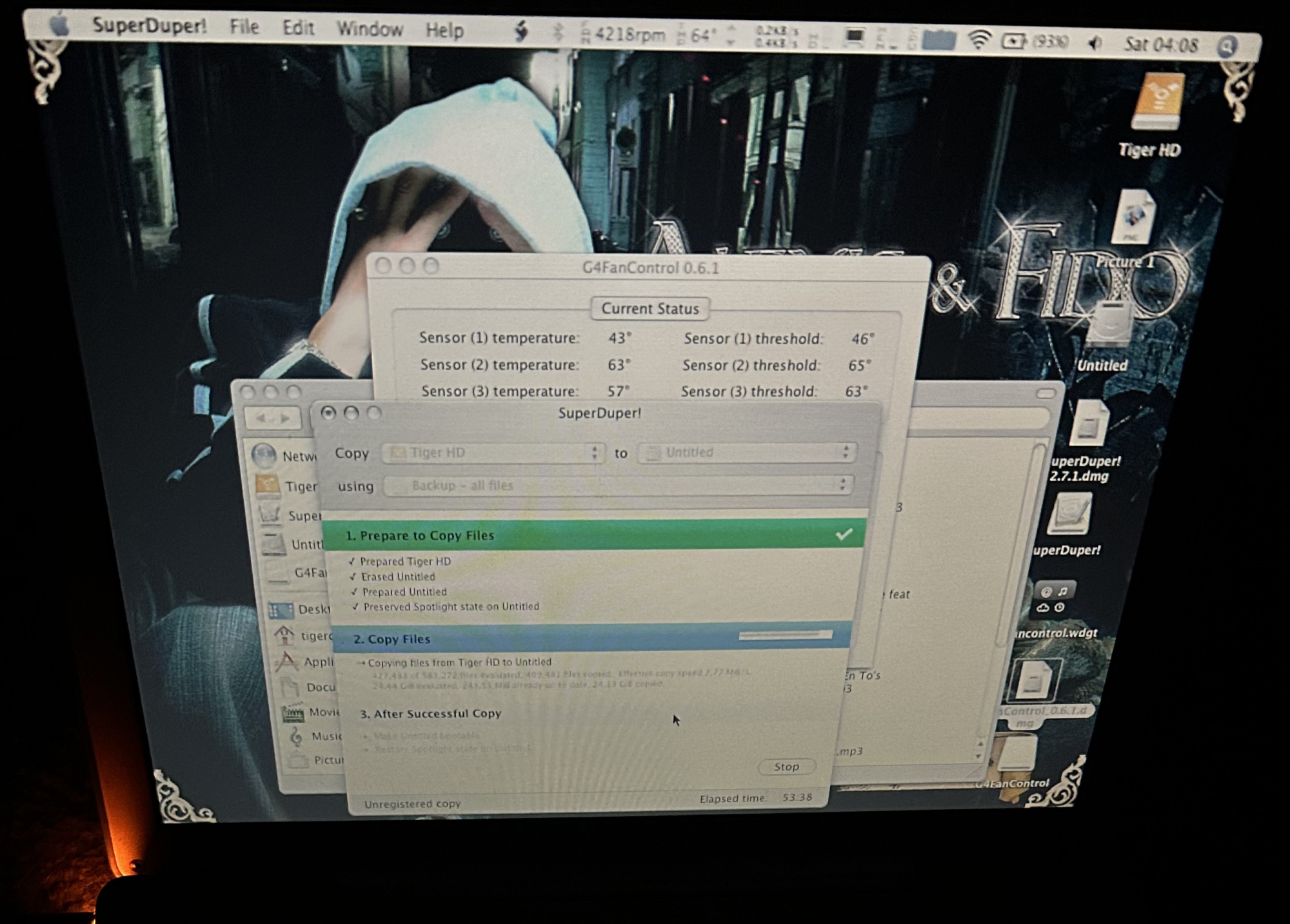Select the tiger home folder in Finder sidebar

coord(304,636)
